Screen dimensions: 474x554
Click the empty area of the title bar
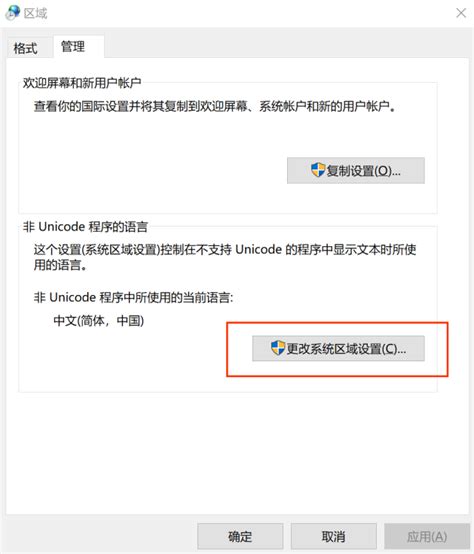click(x=247, y=13)
